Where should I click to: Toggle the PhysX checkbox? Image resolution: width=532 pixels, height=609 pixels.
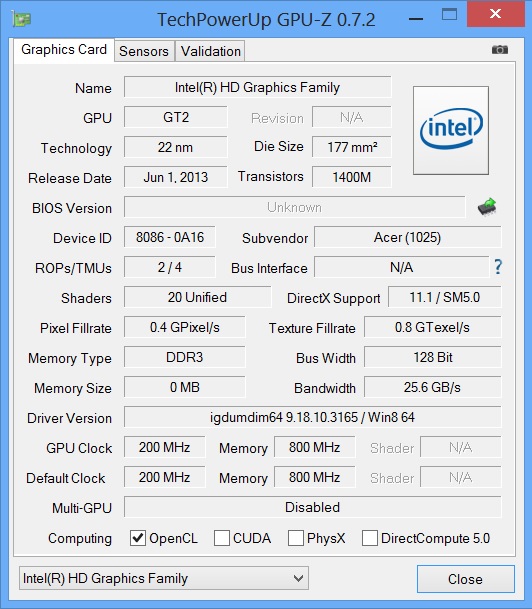pos(296,538)
